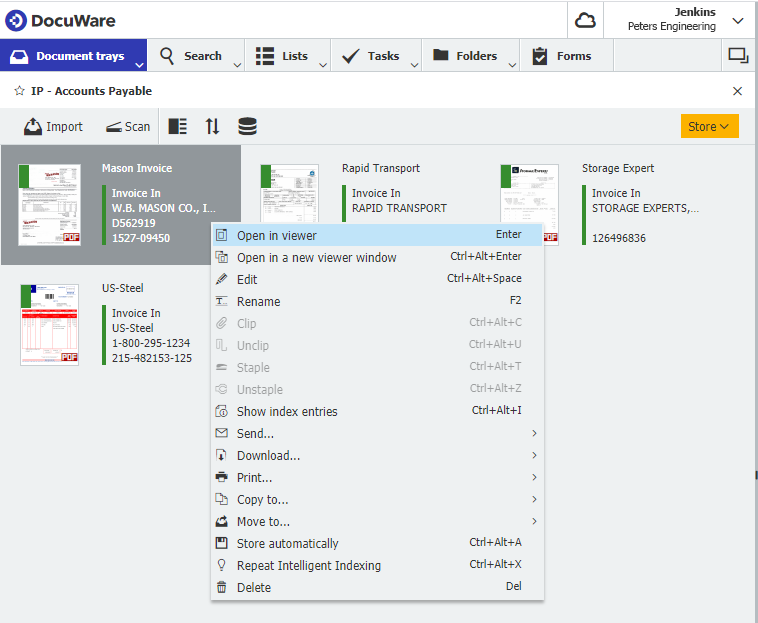Image resolution: width=758 pixels, height=623 pixels.
Task: Click the database stack icon
Action: coord(247,127)
